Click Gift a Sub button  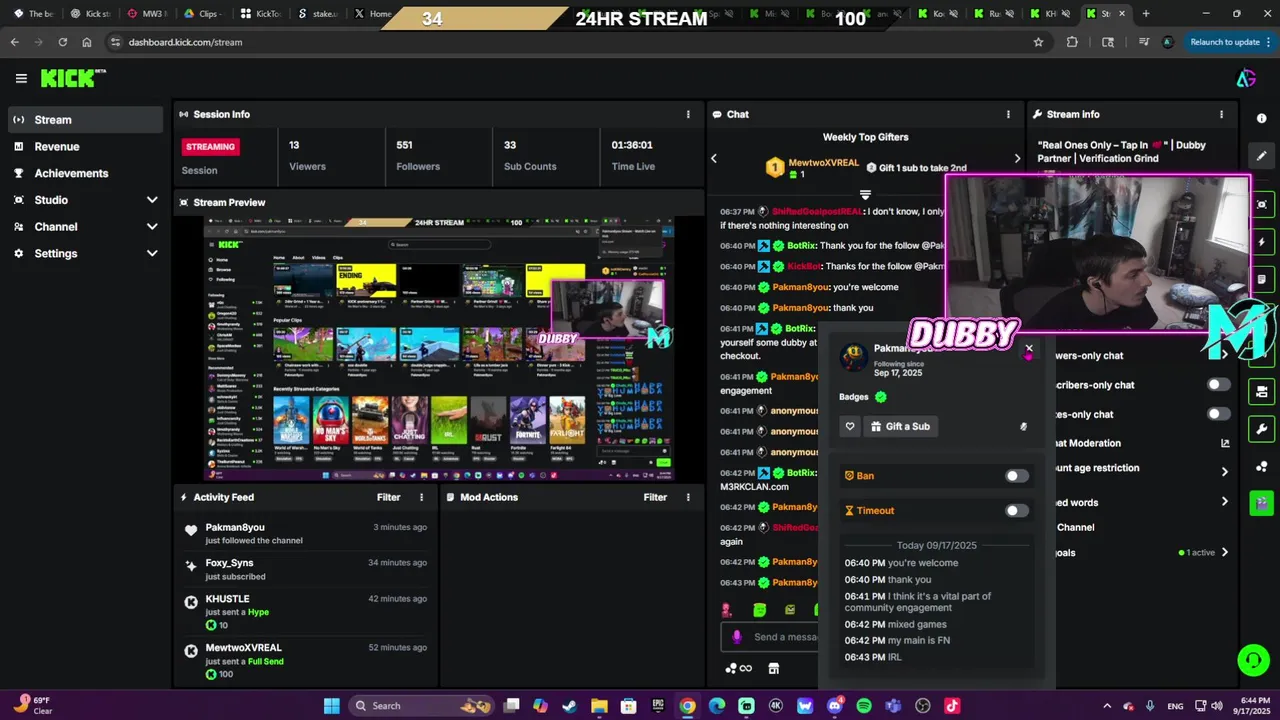coord(901,426)
